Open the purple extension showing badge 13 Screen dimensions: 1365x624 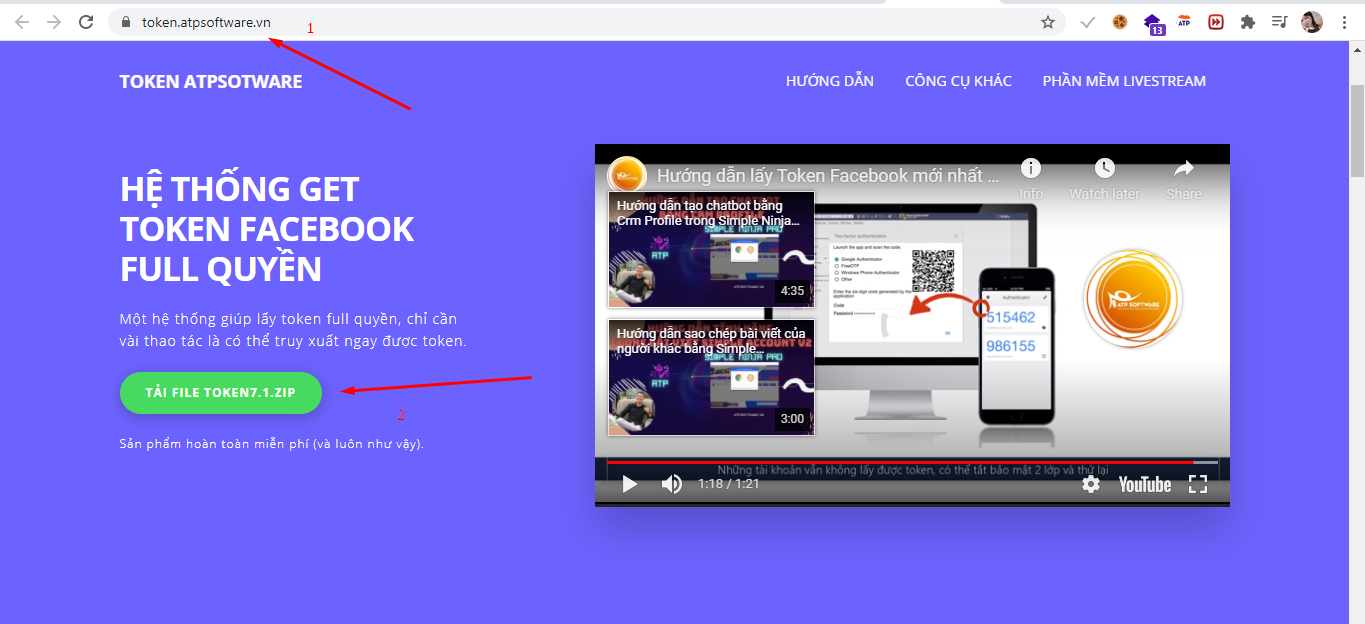tap(1153, 21)
